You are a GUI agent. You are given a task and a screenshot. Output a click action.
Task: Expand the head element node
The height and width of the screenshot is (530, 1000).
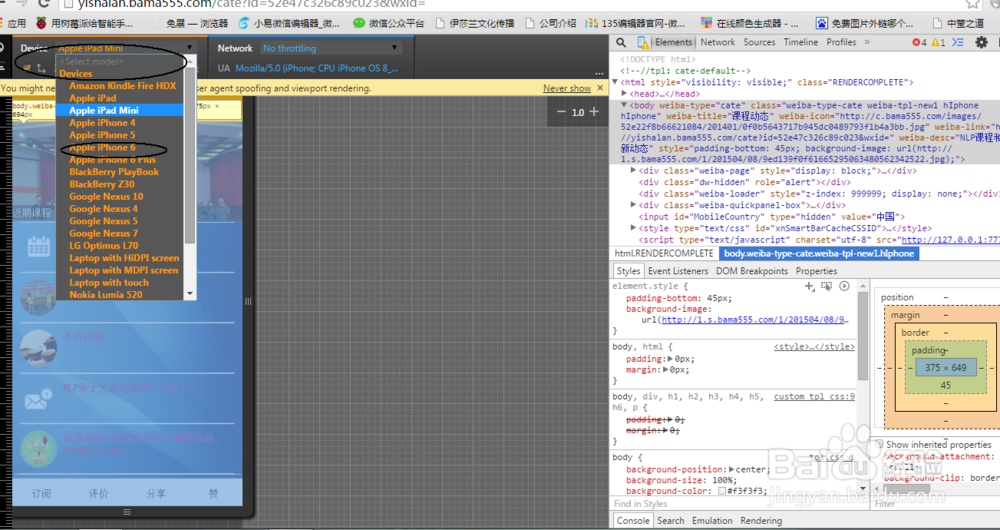(x=624, y=94)
